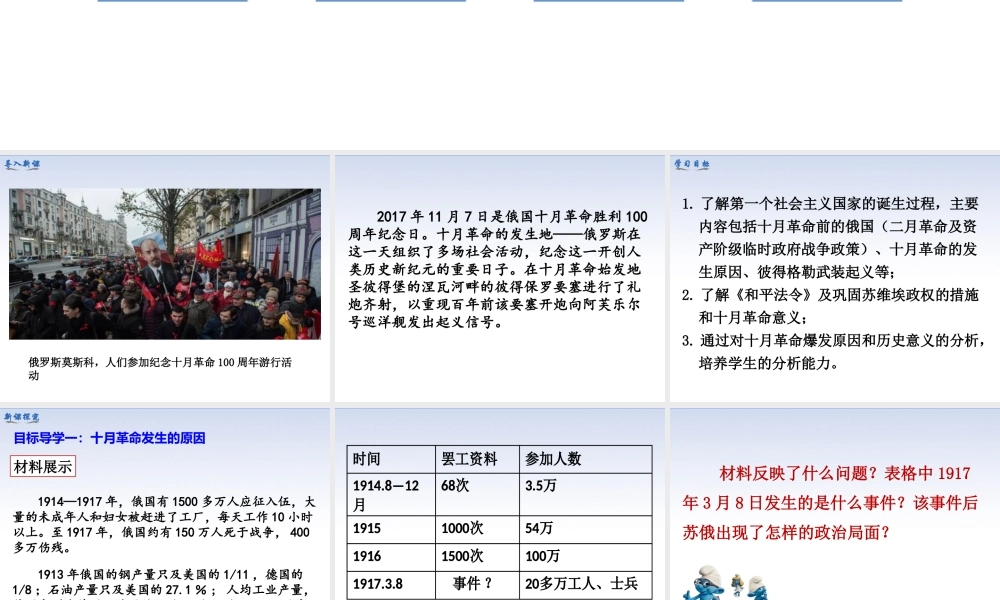This screenshot has height=600, width=1000.
Task: Click the third blue underlined top bar
Action: click(x=608, y=3)
